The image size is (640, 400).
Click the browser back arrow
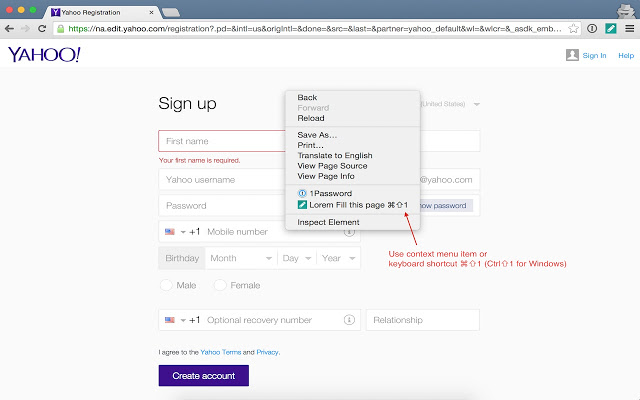tap(9, 29)
